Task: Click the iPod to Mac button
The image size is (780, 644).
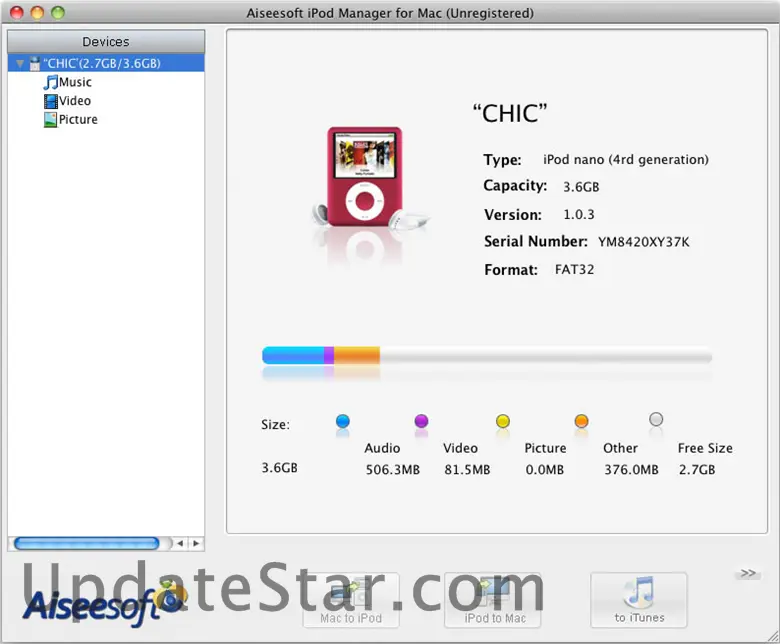Action: 493,600
